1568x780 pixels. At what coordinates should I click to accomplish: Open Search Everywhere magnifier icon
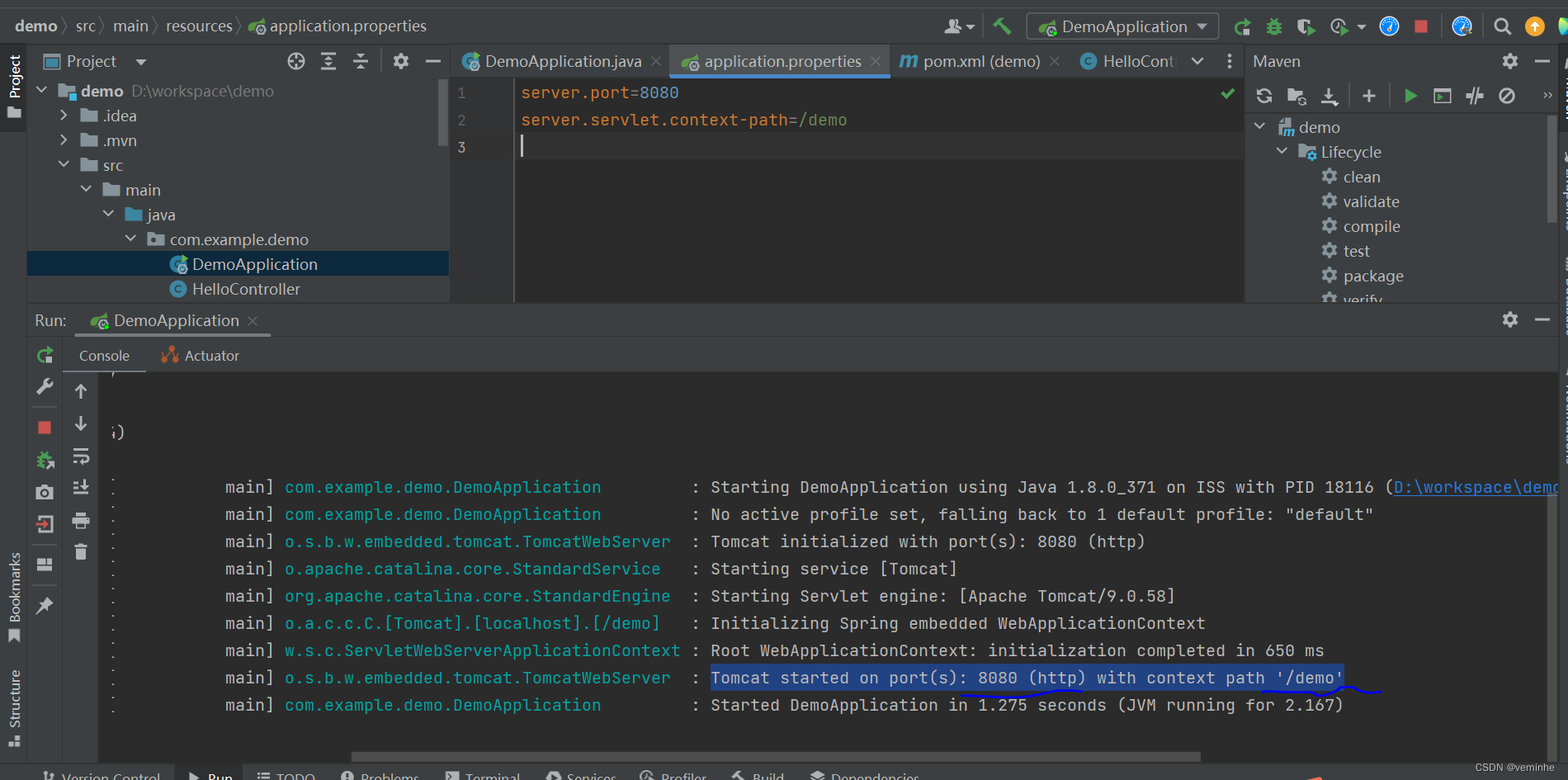[x=1503, y=26]
